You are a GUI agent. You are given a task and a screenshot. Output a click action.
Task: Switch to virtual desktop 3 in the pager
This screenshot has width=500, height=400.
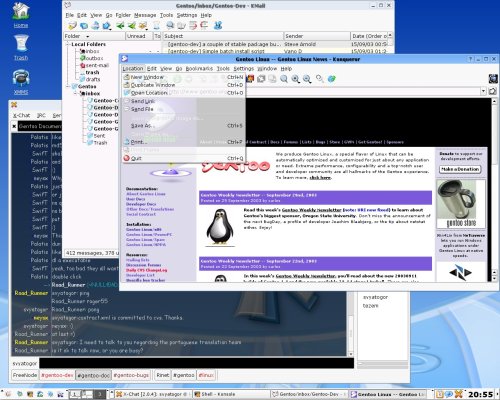click(x=100, y=394)
